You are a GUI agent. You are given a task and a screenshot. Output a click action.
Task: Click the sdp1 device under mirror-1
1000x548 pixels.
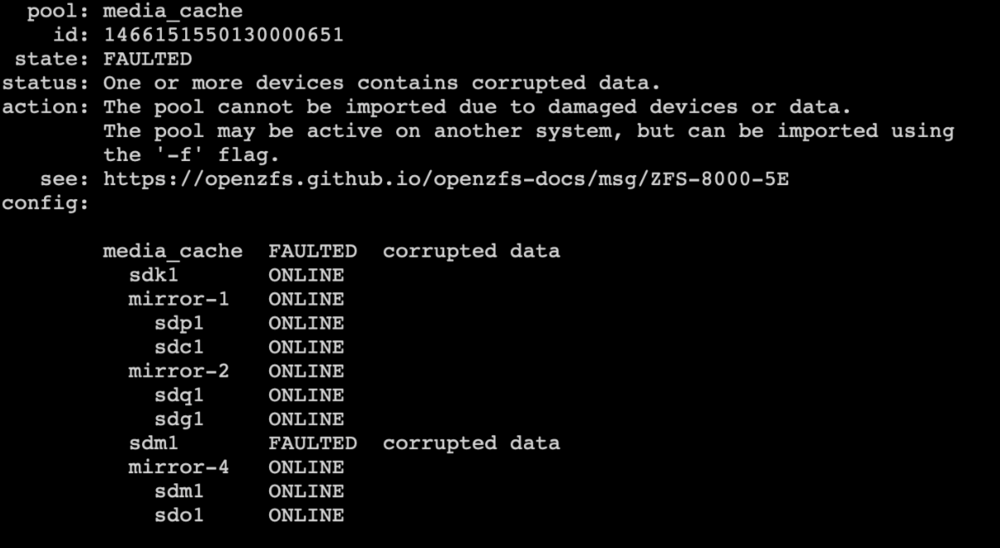pyautogui.click(x=179, y=323)
